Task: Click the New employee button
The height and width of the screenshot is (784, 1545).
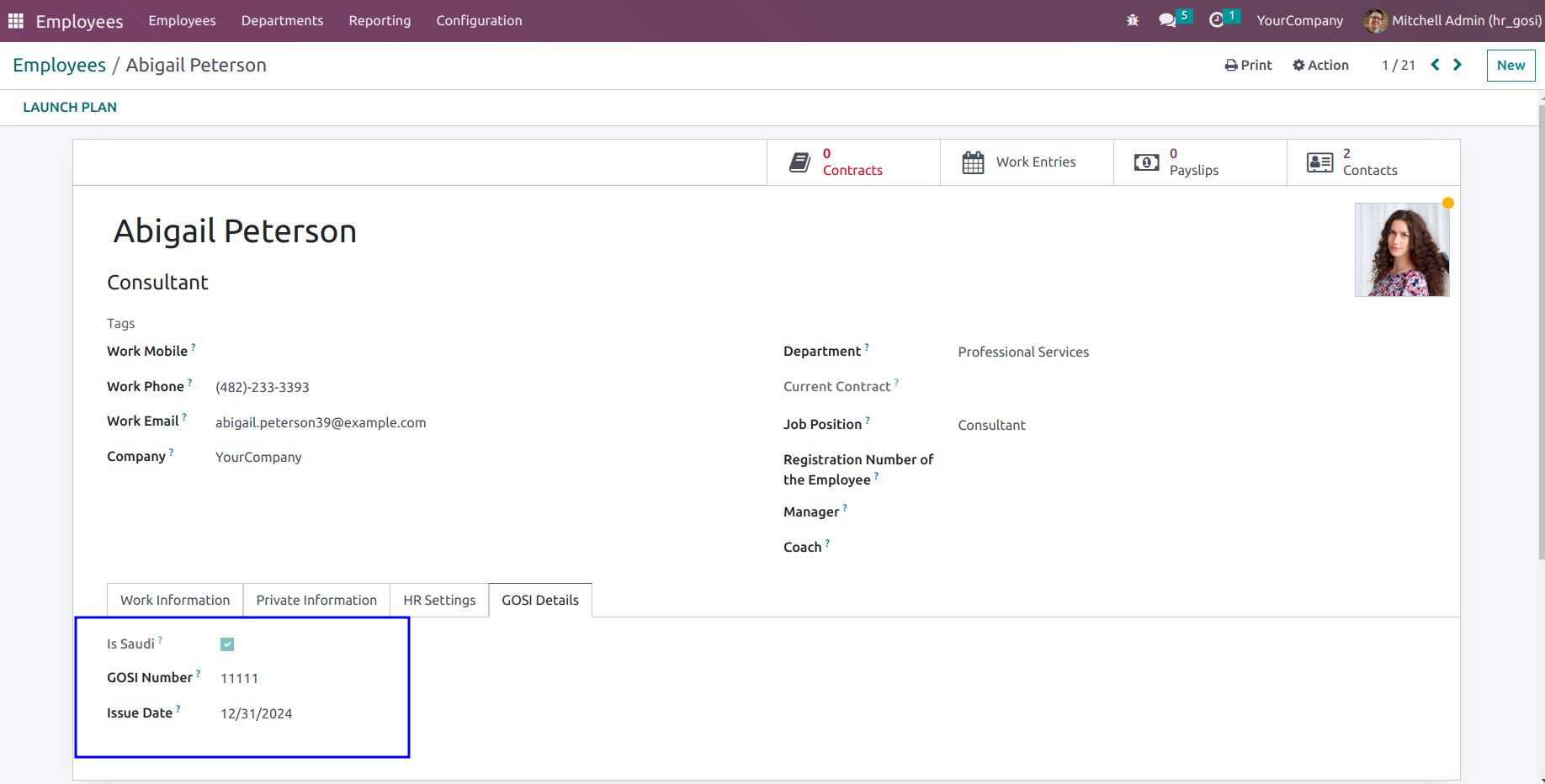Action: 1510,65
